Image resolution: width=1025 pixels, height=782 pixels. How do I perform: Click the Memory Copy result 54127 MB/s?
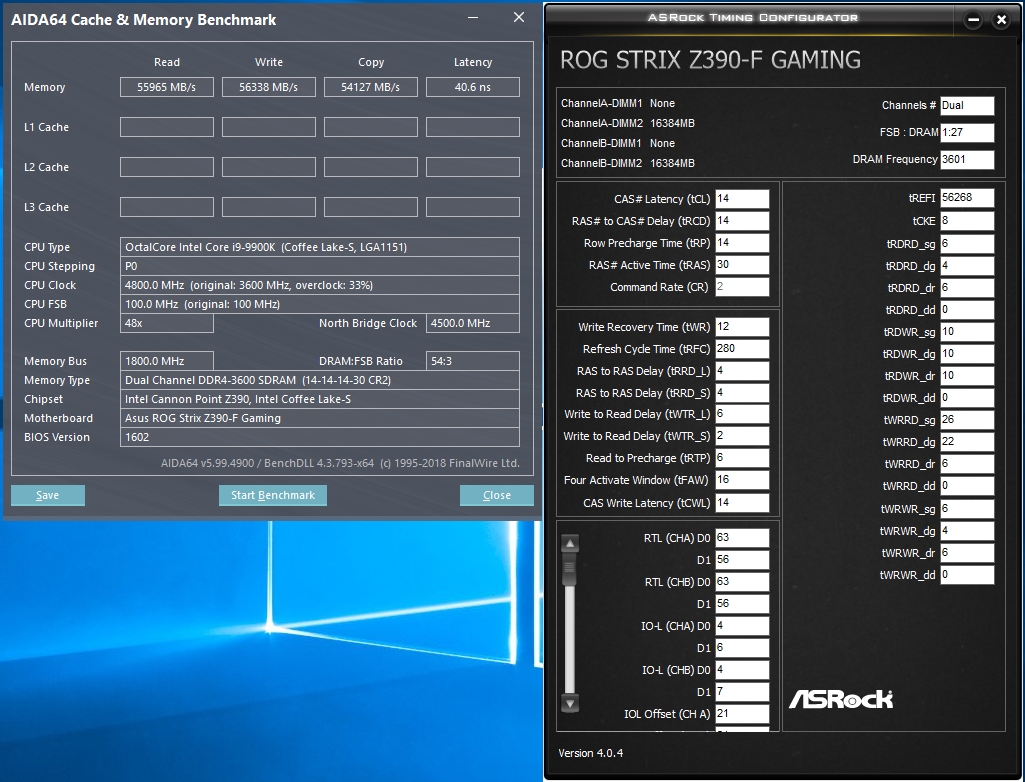371,87
